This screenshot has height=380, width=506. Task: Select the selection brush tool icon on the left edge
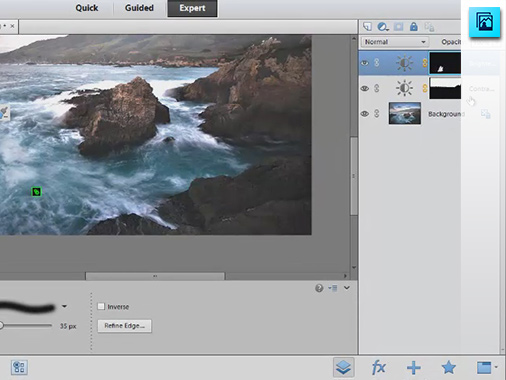point(4,113)
